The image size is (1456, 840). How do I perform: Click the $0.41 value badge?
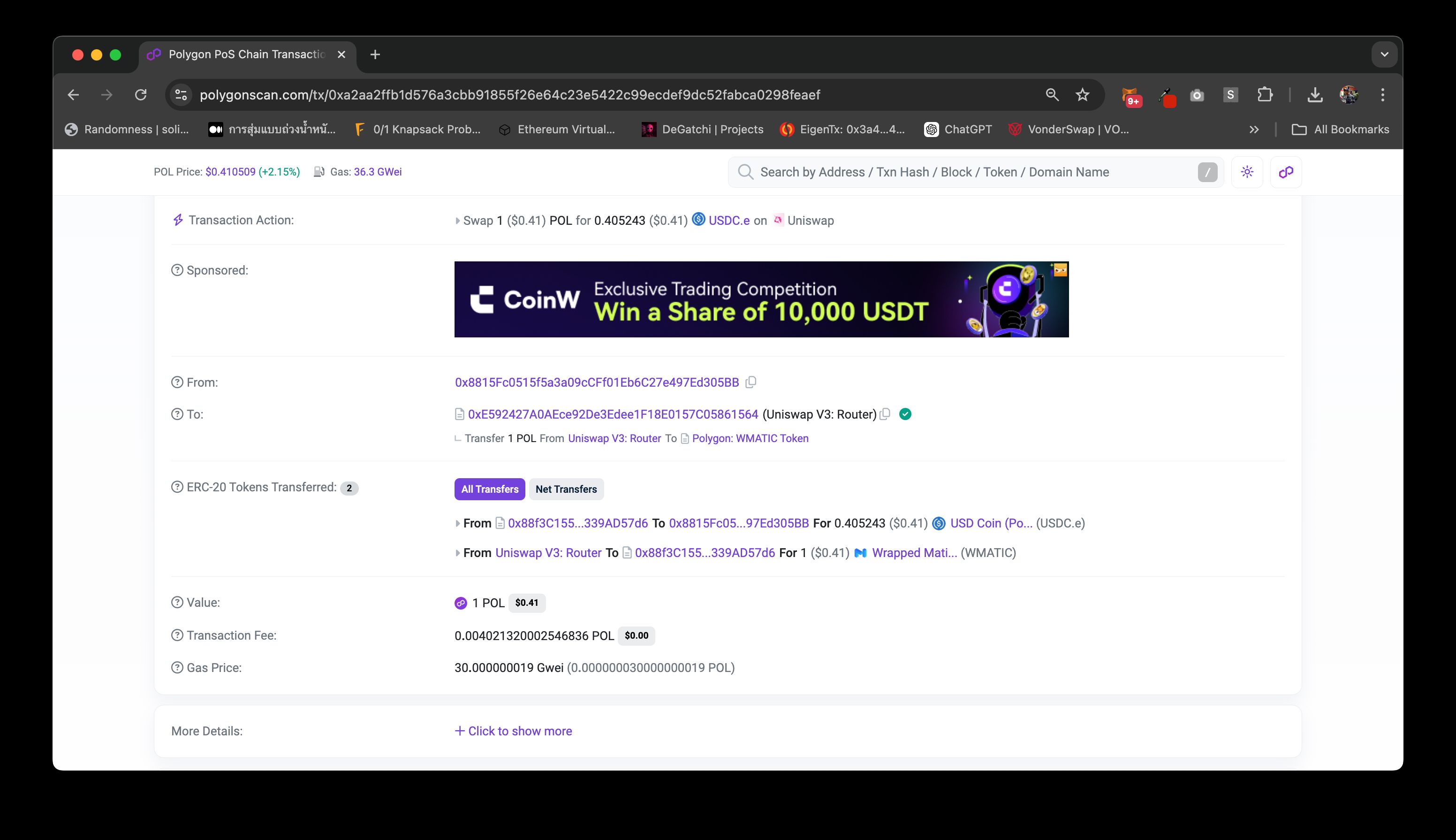526,603
